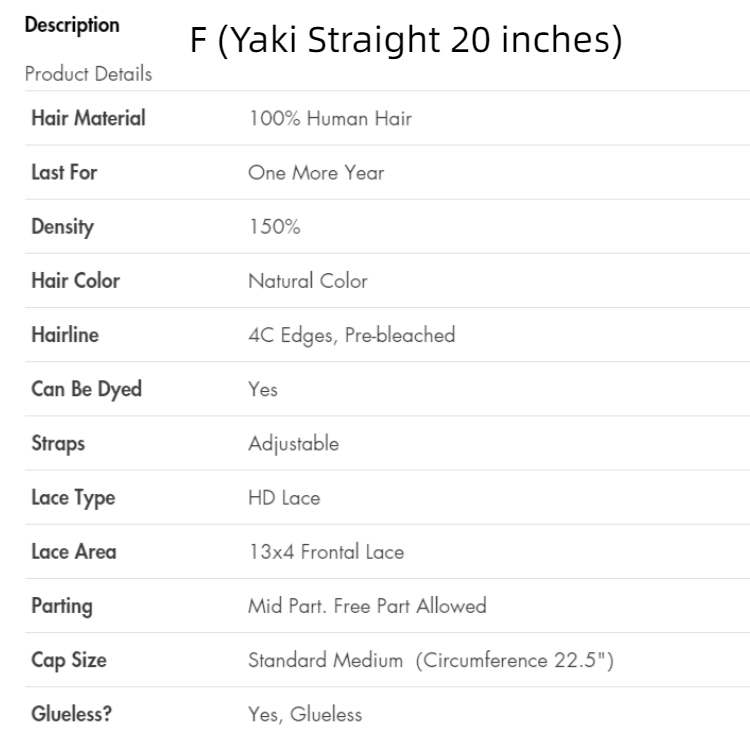Click the "HD Lace" value
Image resolution: width=750 pixels, height=750 pixels.
point(283,497)
